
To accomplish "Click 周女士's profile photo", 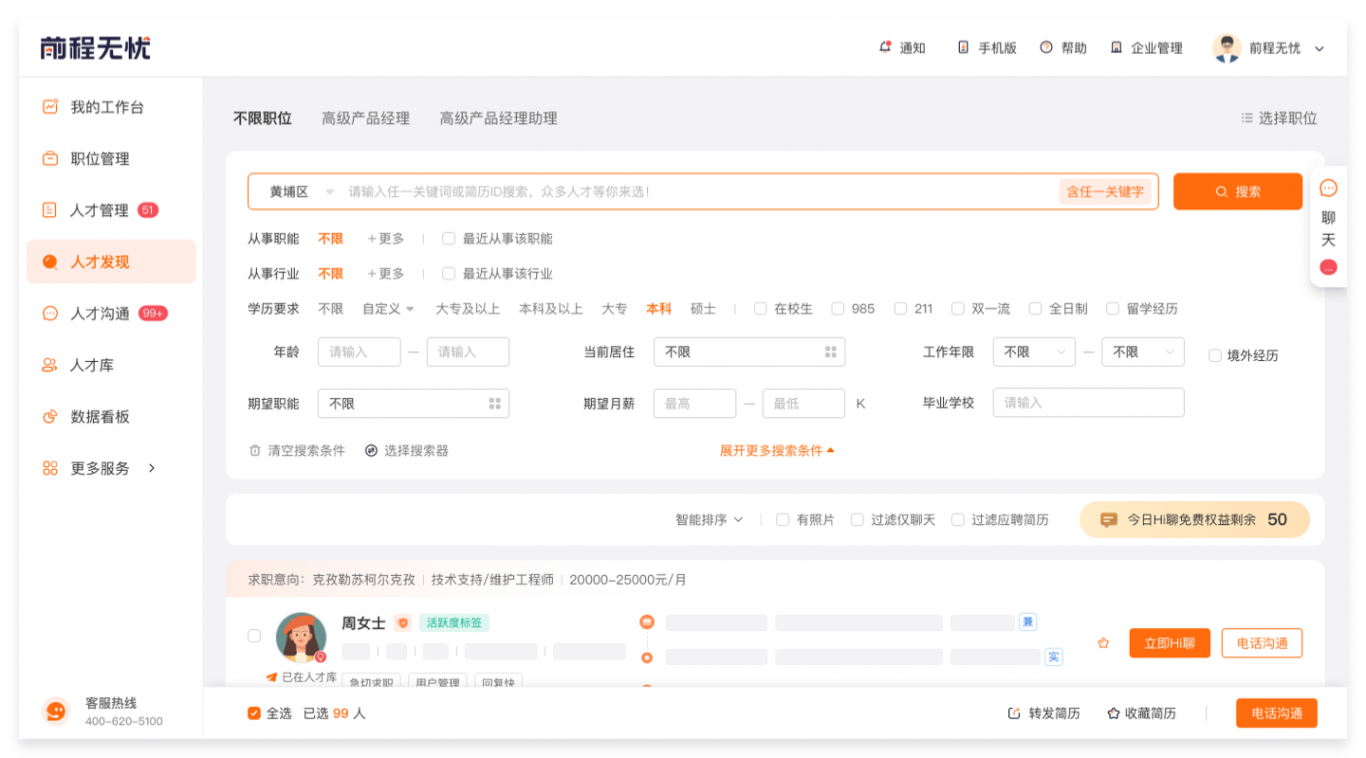I will pos(301,637).
